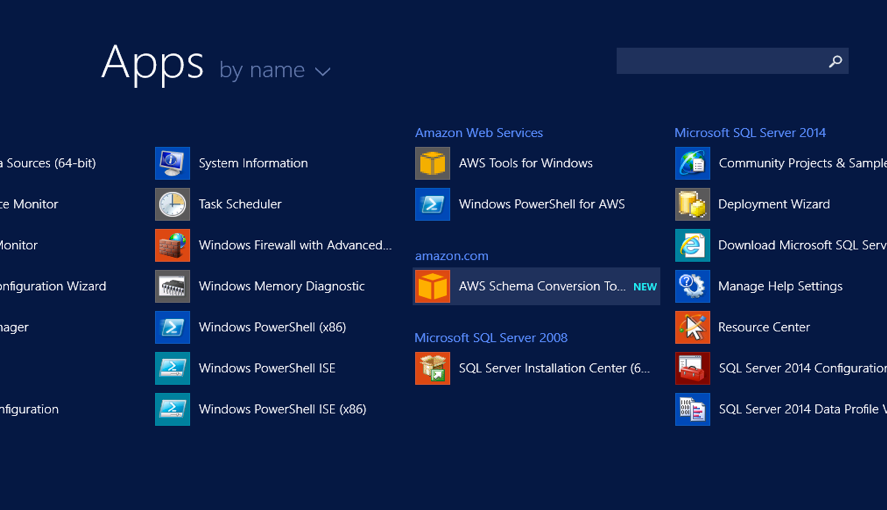Click the Windows Memory Diagnostic chip icon
Image resolution: width=887 pixels, height=510 pixels.
pyautogui.click(x=173, y=286)
